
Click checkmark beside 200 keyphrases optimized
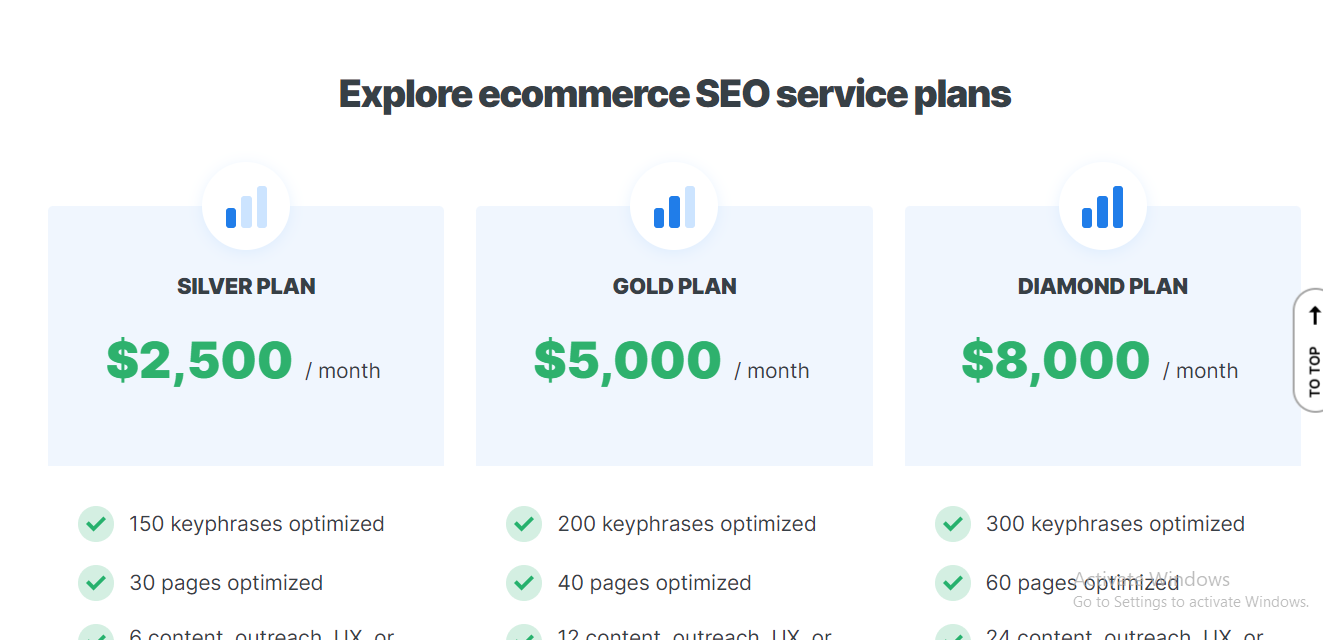point(524,524)
